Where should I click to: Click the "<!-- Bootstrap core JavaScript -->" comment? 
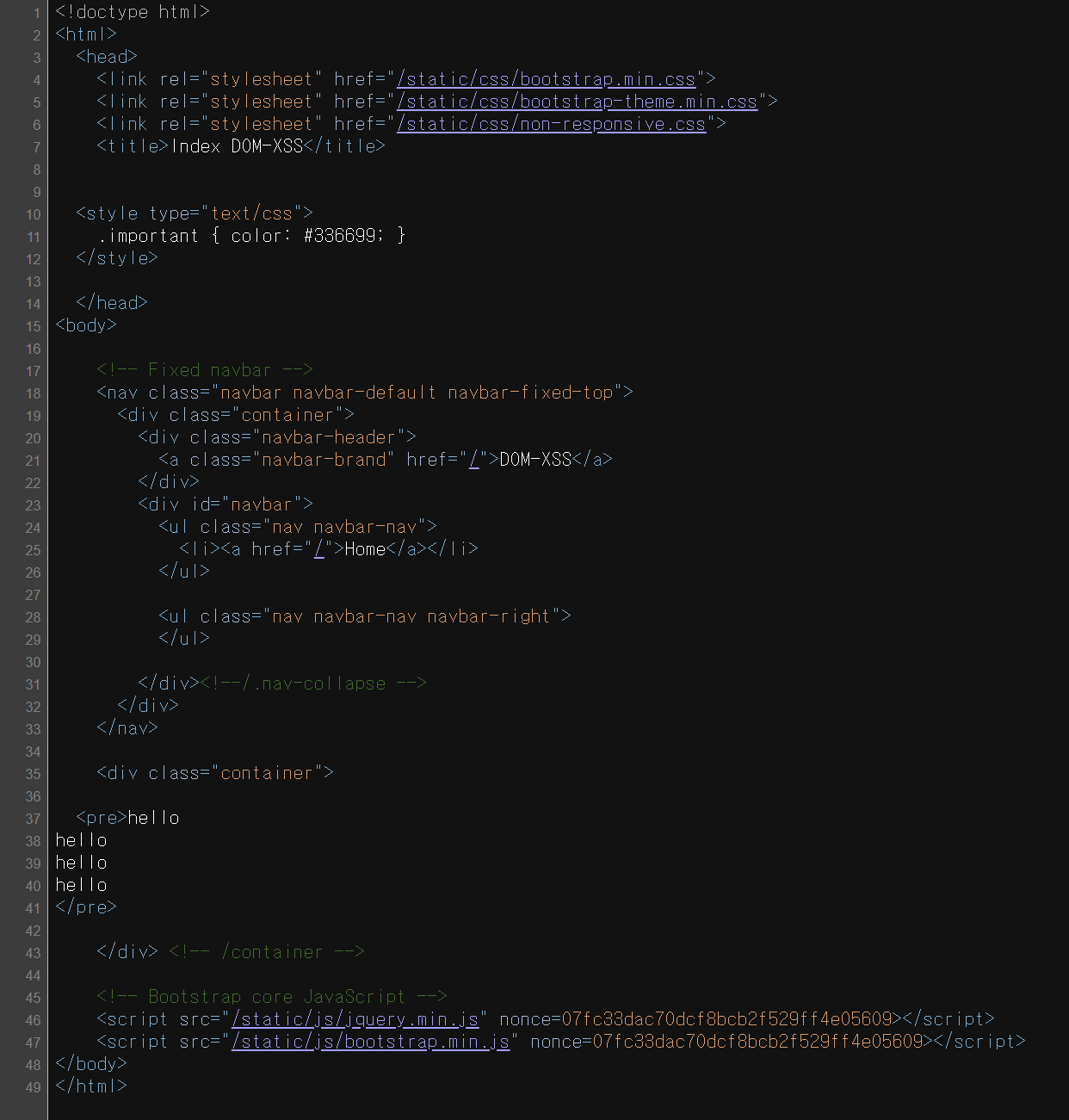272,997
